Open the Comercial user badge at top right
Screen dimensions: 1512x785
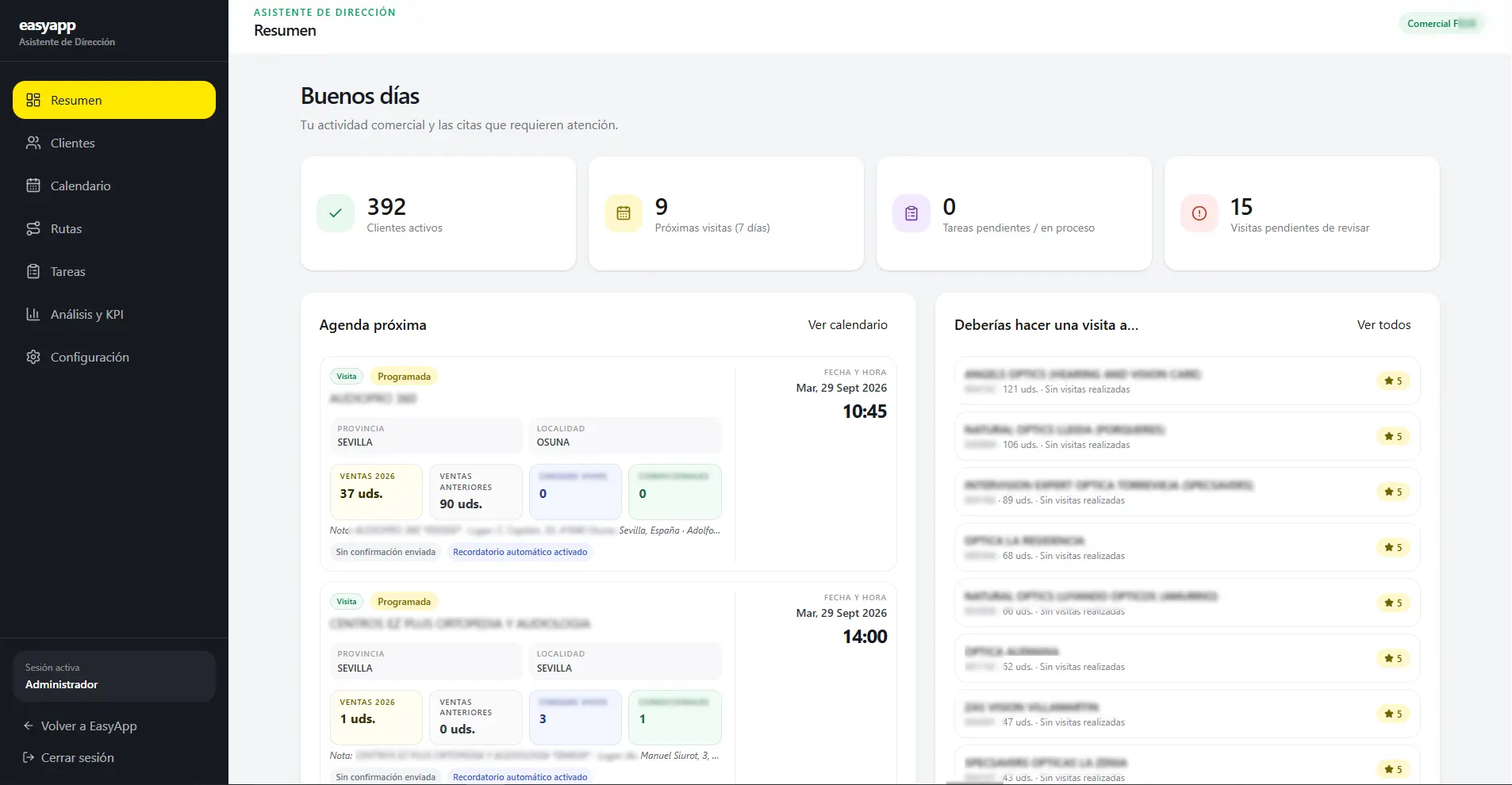(x=1441, y=24)
